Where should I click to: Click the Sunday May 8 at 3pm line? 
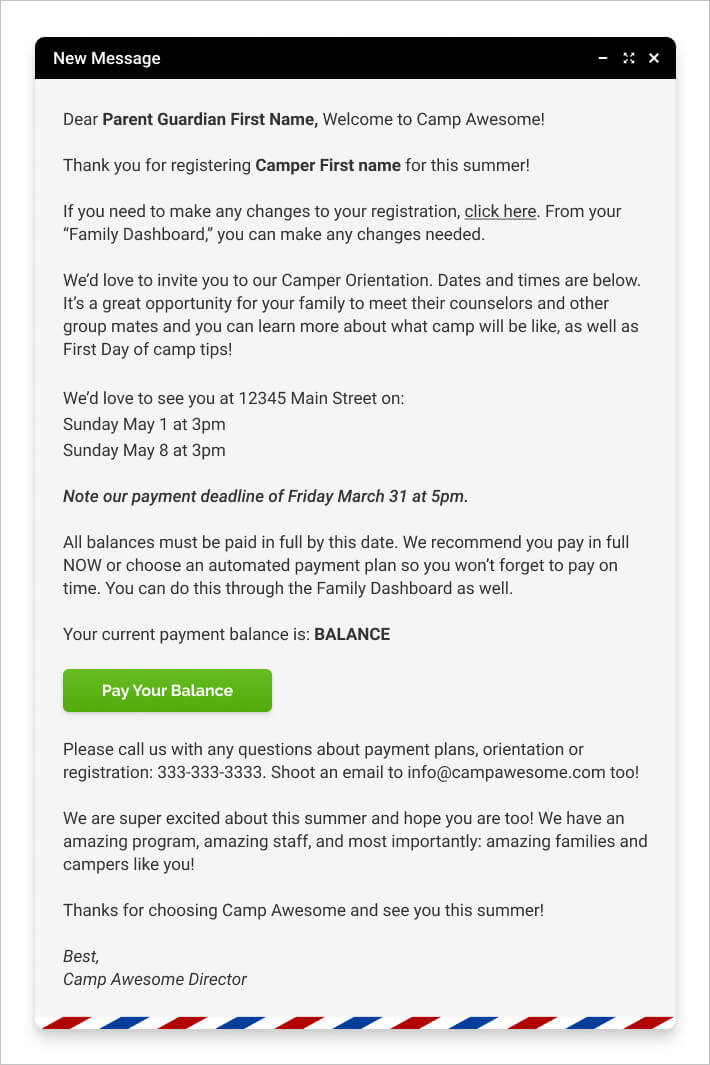pyautogui.click(x=144, y=450)
